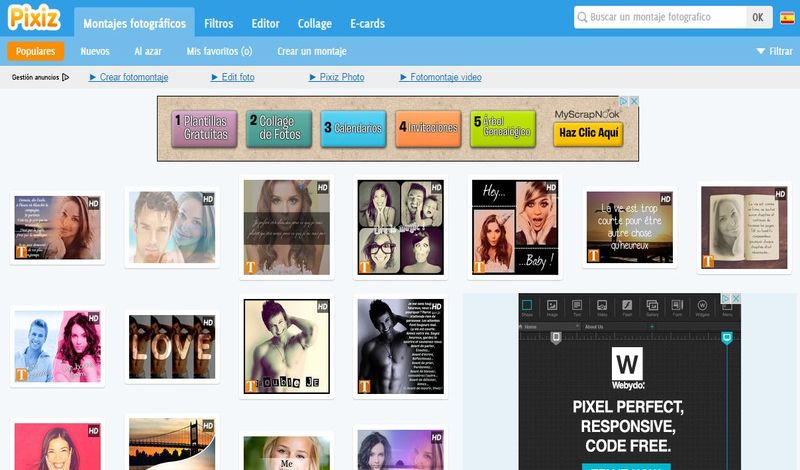The image size is (800, 470).
Task: Select Al azar random montages
Action: 148,51
